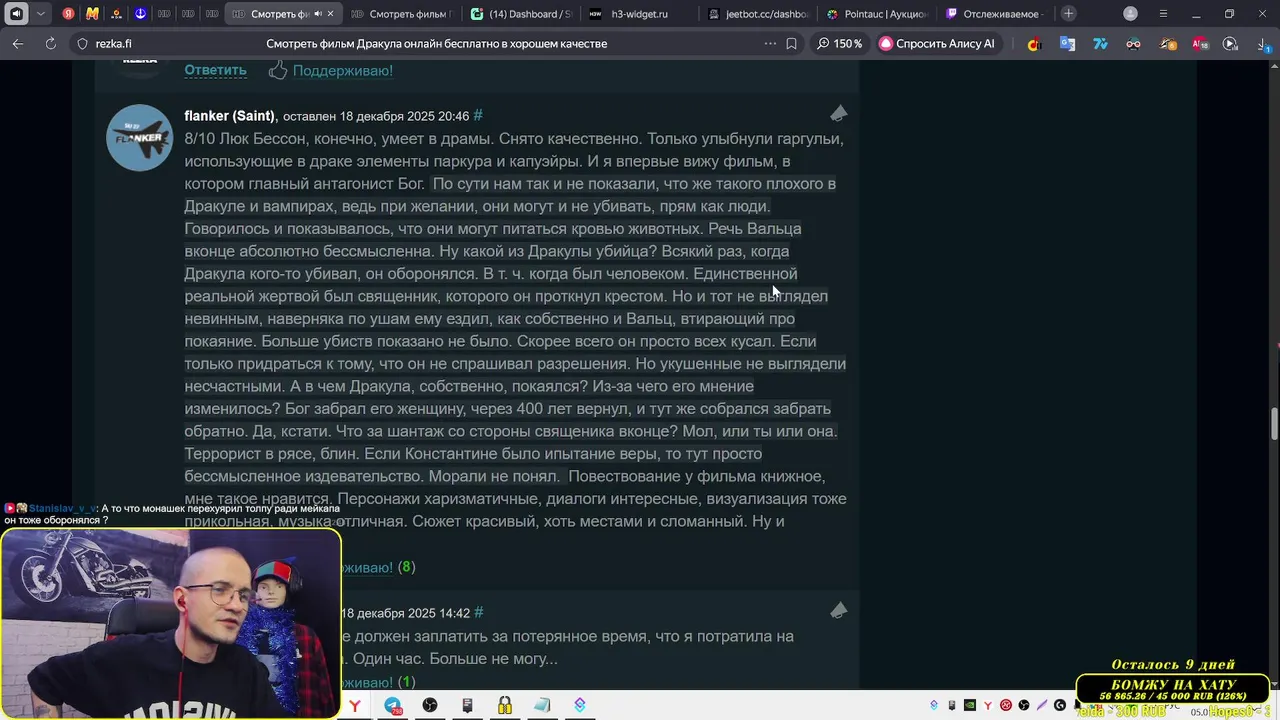This screenshot has width=1280, height=720.
Task: Click flanker's avatar image
Action: pyautogui.click(x=140, y=138)
